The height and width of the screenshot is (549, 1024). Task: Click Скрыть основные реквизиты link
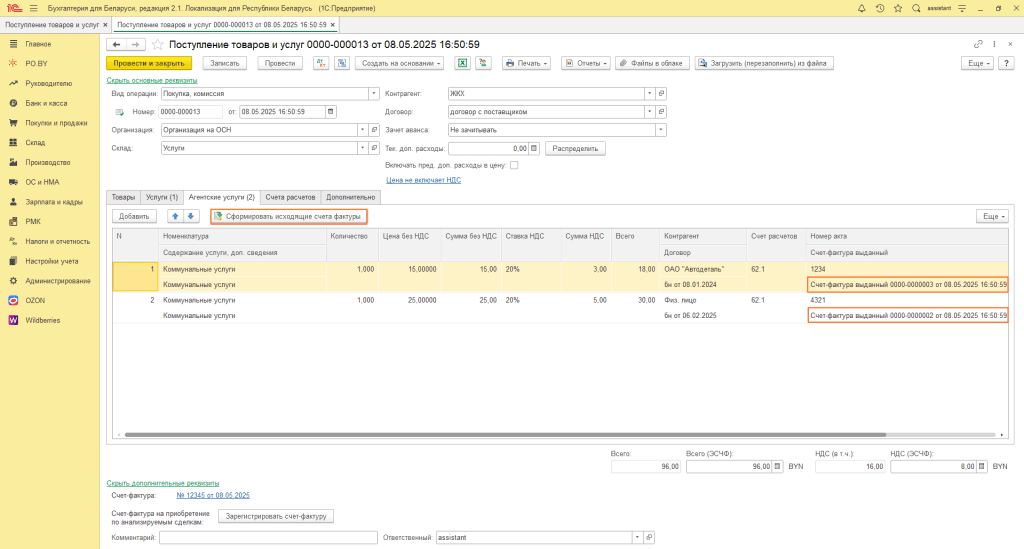(152, 80)
